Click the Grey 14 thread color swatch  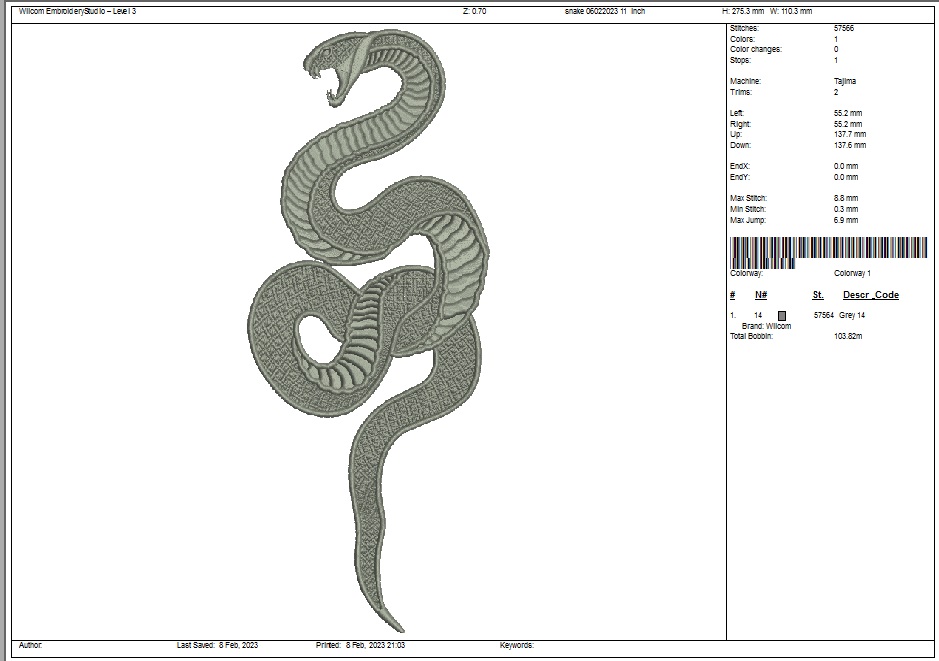coord(782,315)
